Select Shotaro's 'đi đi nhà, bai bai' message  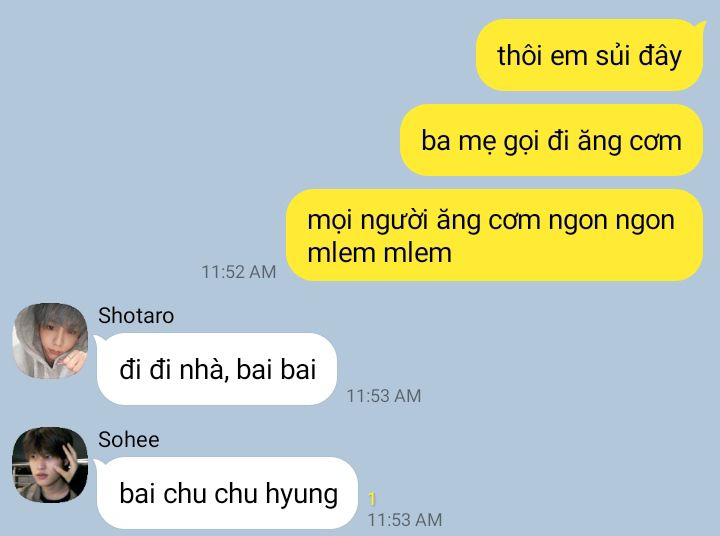click(x=217, y=369)
